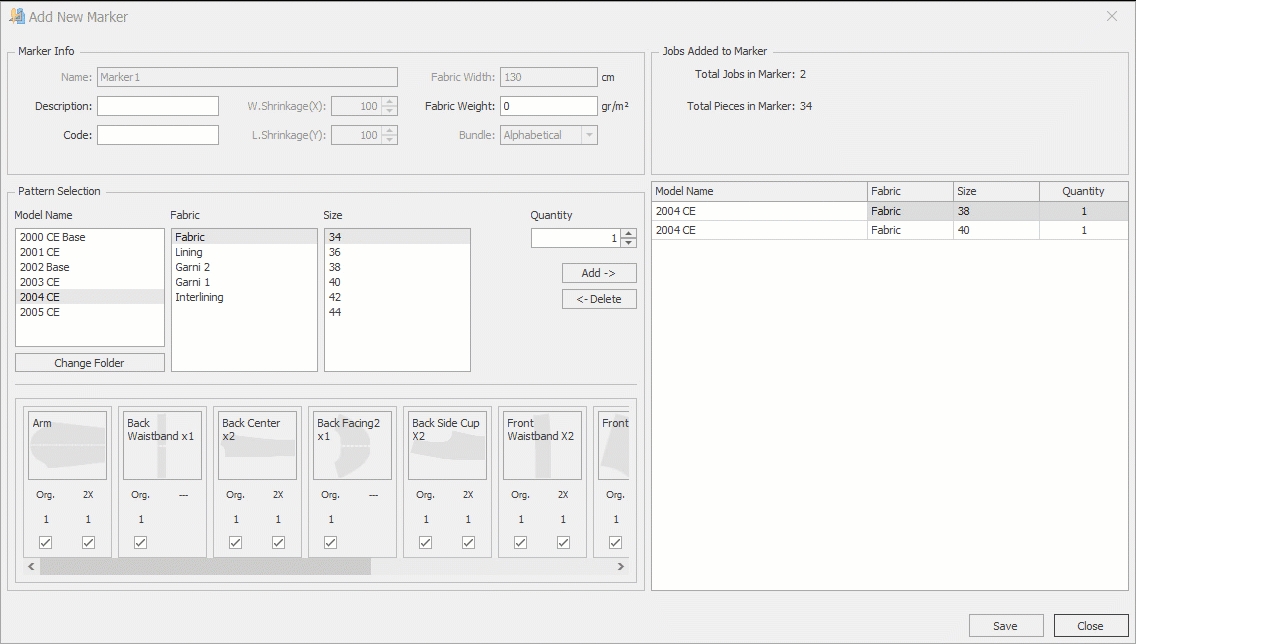Uncheck the Org. checkbox under Arm

click(x=45, y=542)
